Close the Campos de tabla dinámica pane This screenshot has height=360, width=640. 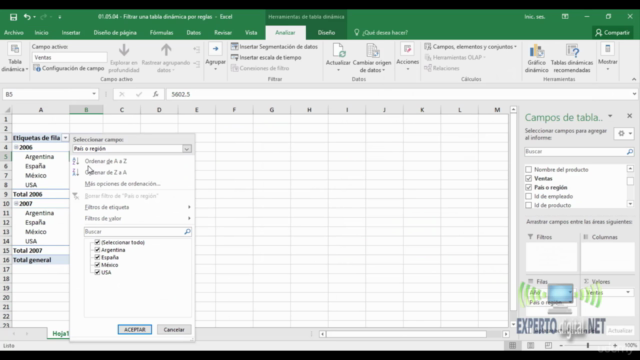[x=629, y=116]
